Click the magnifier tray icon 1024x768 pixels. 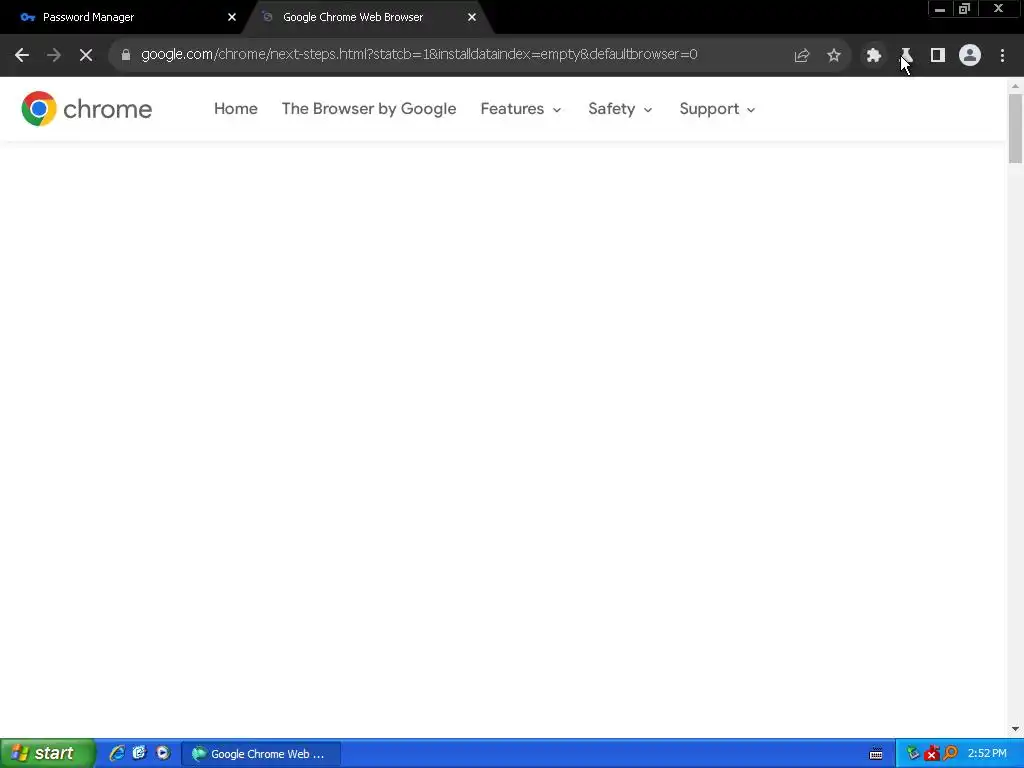click(x=950, y=754)
